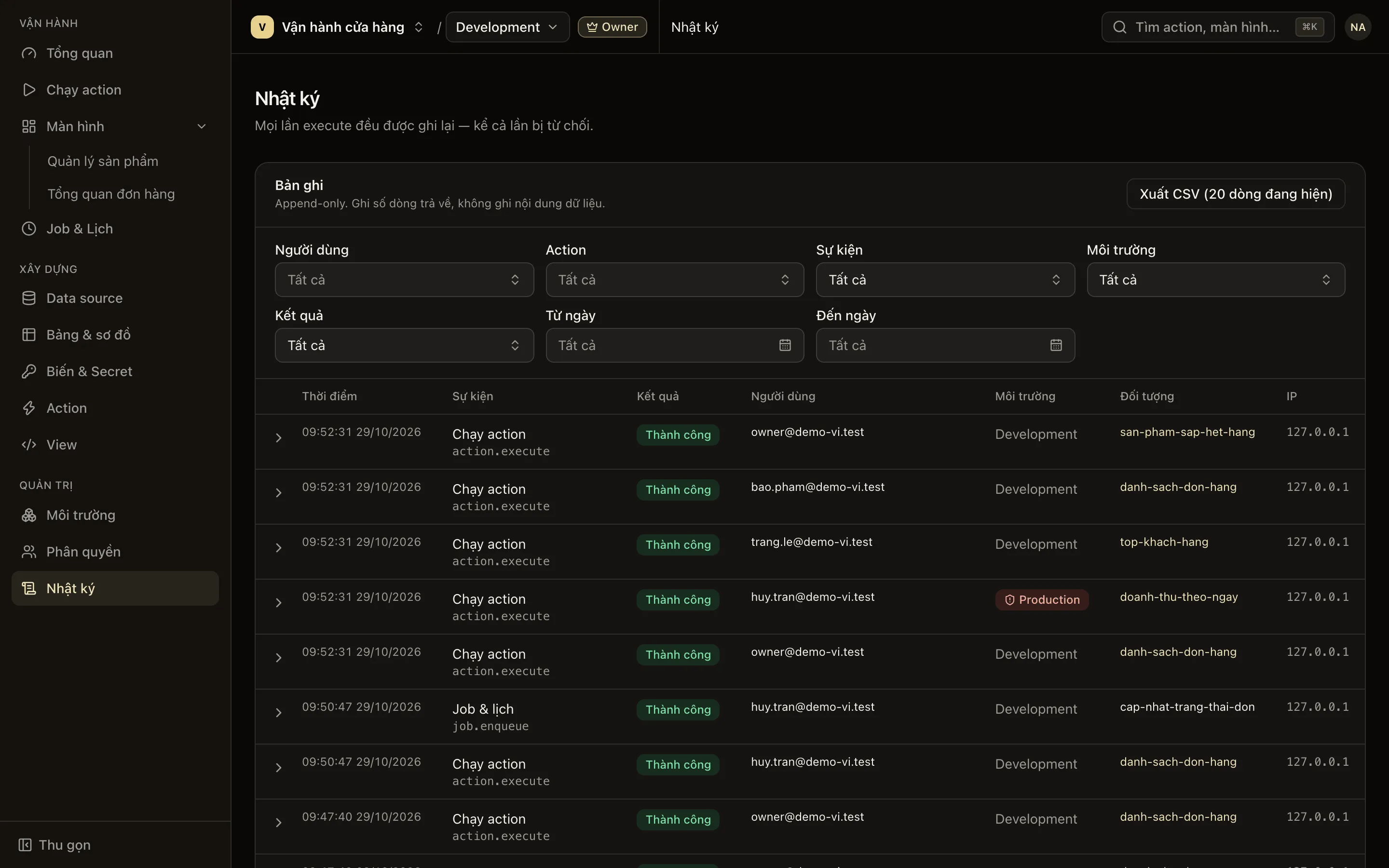Open the Development environment dropdown
Screen dimensions: 1389x868
point(507,27)
